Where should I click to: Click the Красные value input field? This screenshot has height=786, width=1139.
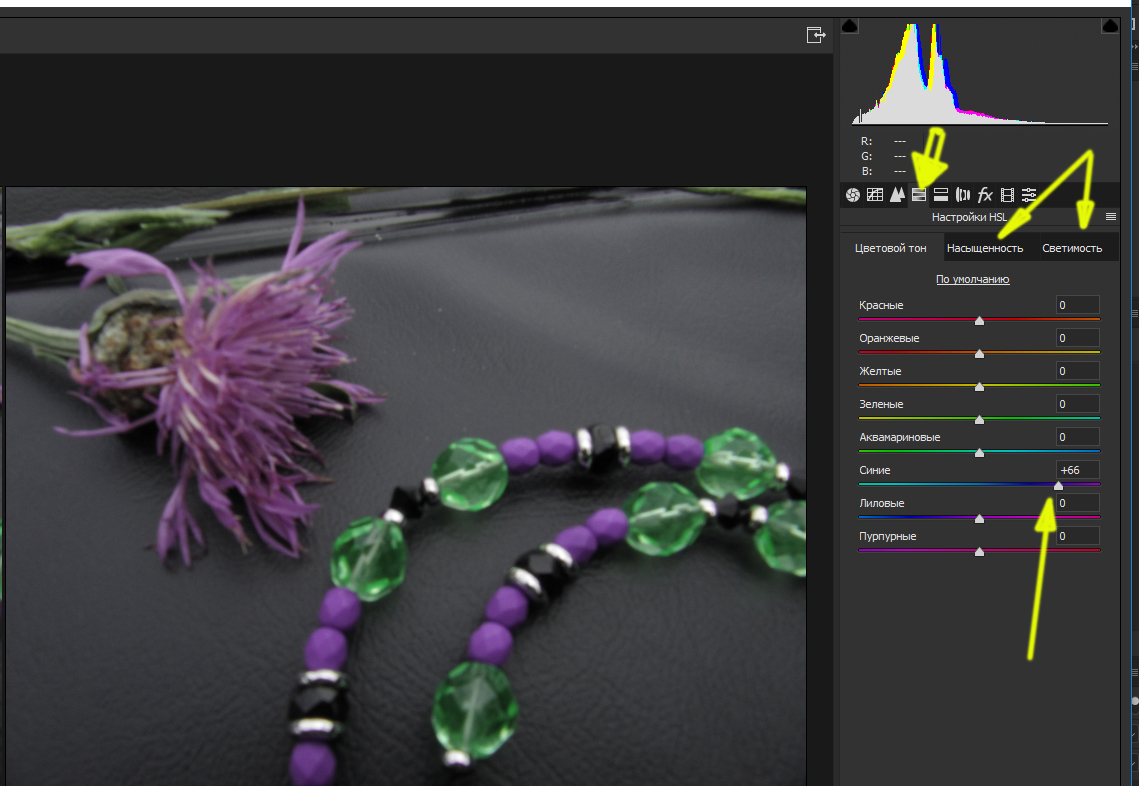click(1078, 305)
